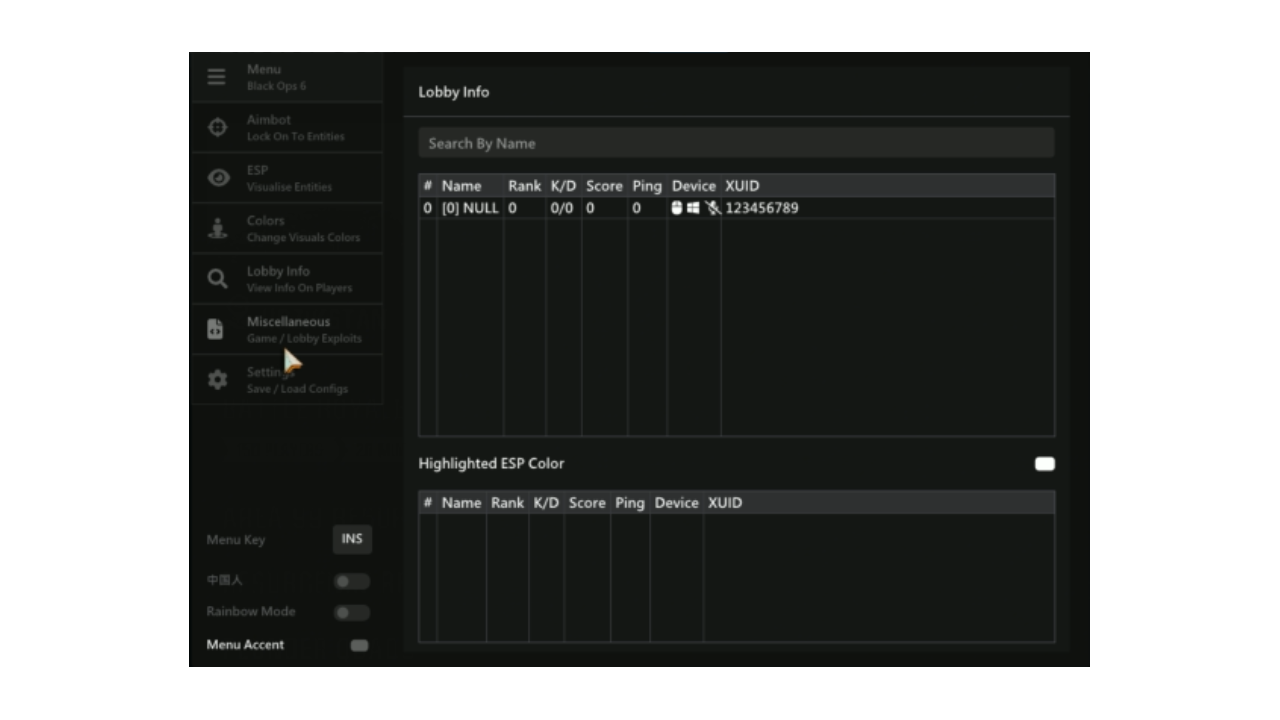This screenshot has height=720, width=1280.
Task: Change the INS Menu Key binding
Action: point(352,539)
